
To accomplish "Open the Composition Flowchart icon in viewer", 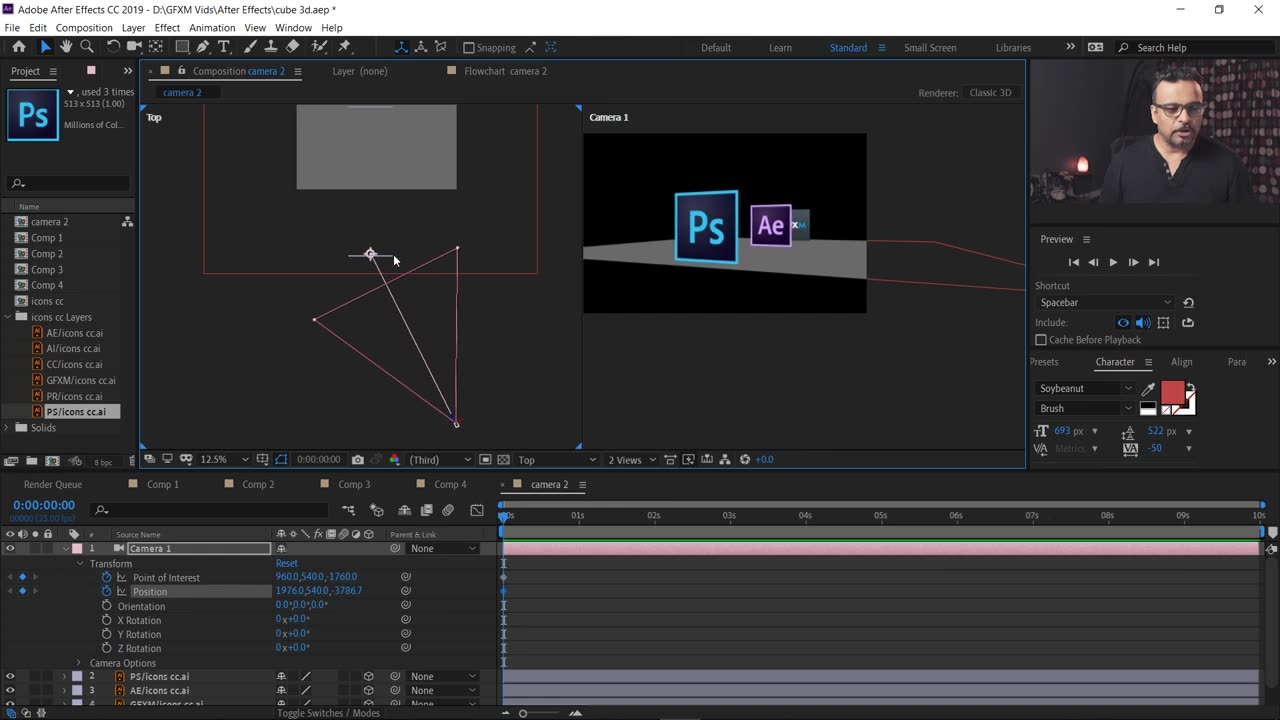I will pyautogui.click(x=725, y=460).
